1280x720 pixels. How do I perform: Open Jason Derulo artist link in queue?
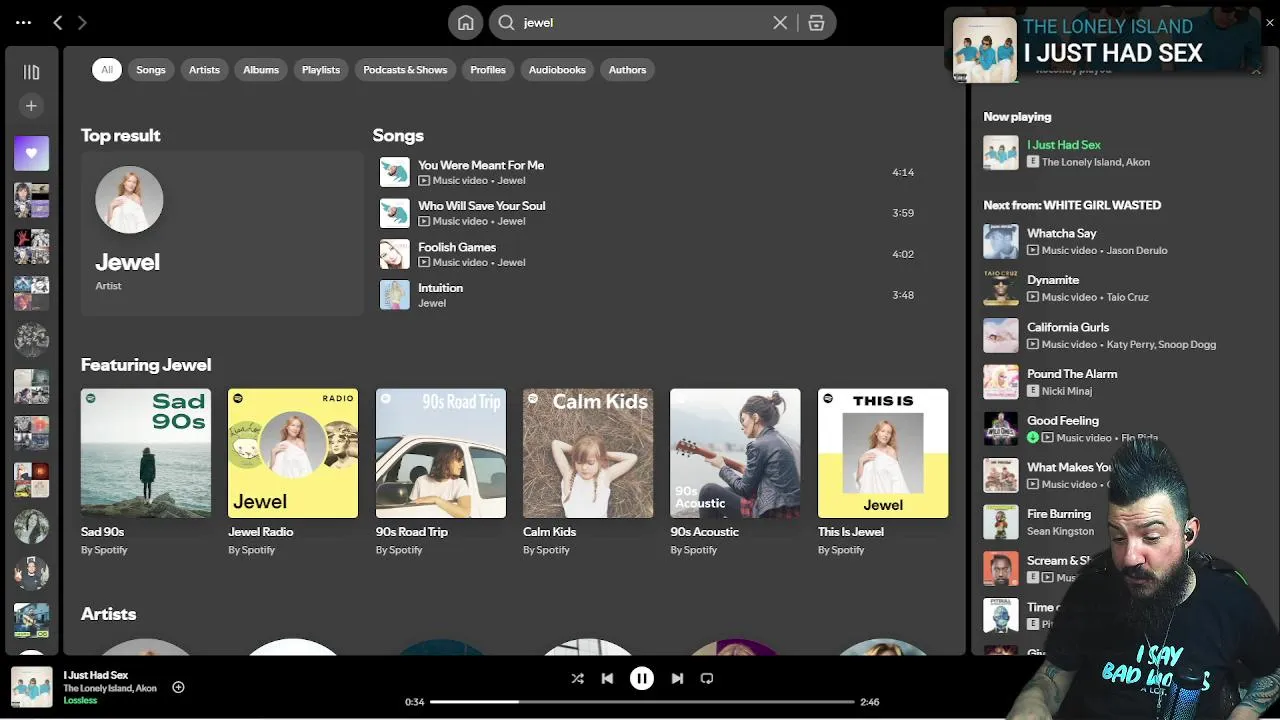tap(1137, 250)
